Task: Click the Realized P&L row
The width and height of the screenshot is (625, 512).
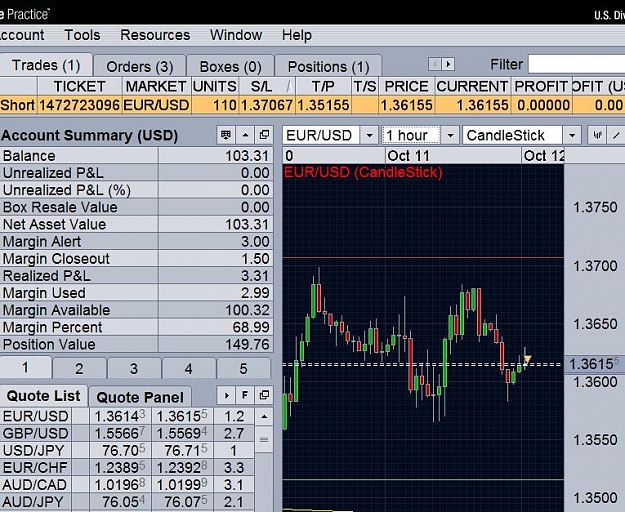Action: click(136, 276)
